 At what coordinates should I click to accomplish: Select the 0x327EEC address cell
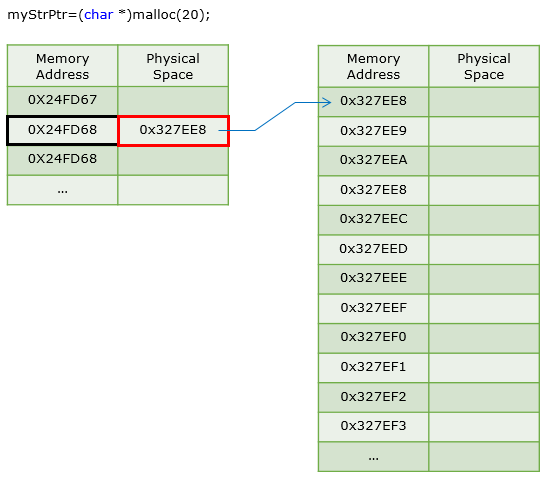373,220
